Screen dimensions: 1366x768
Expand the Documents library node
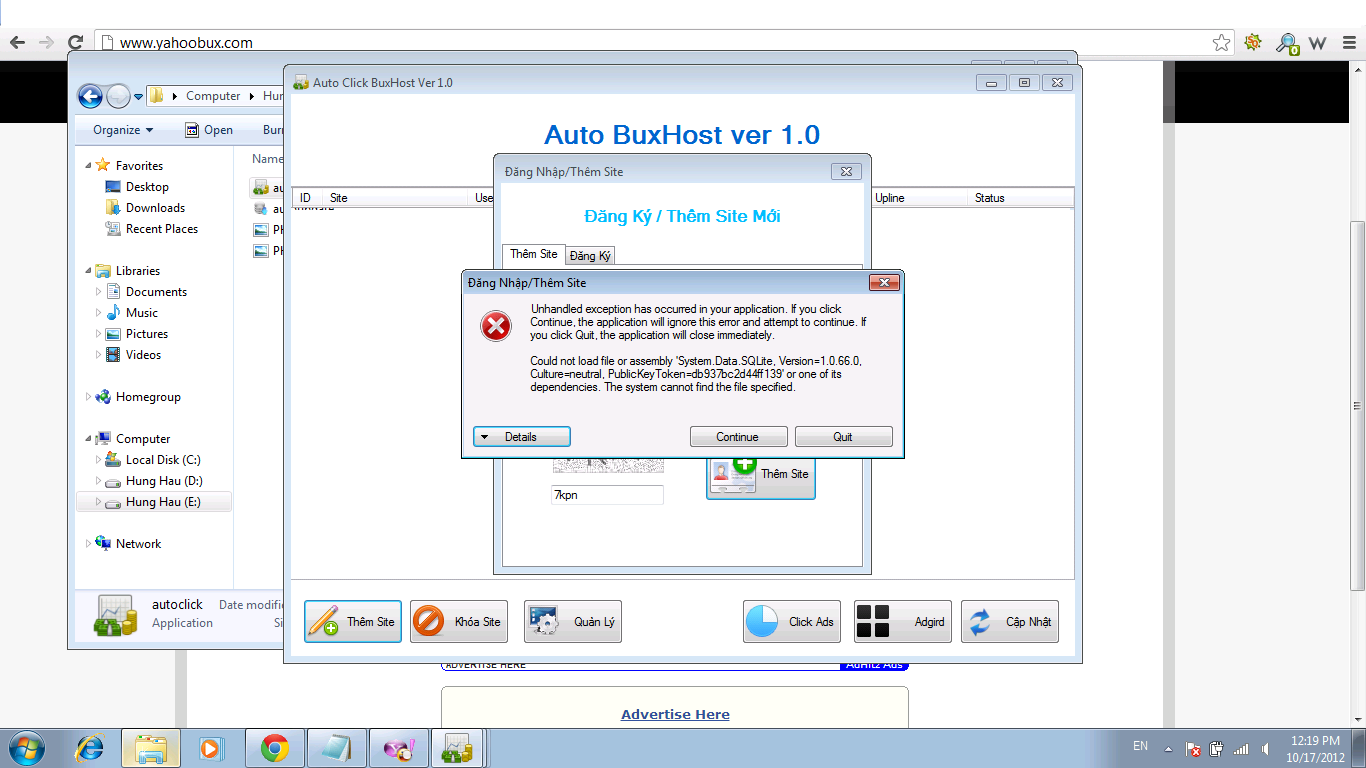pos(98,292)
